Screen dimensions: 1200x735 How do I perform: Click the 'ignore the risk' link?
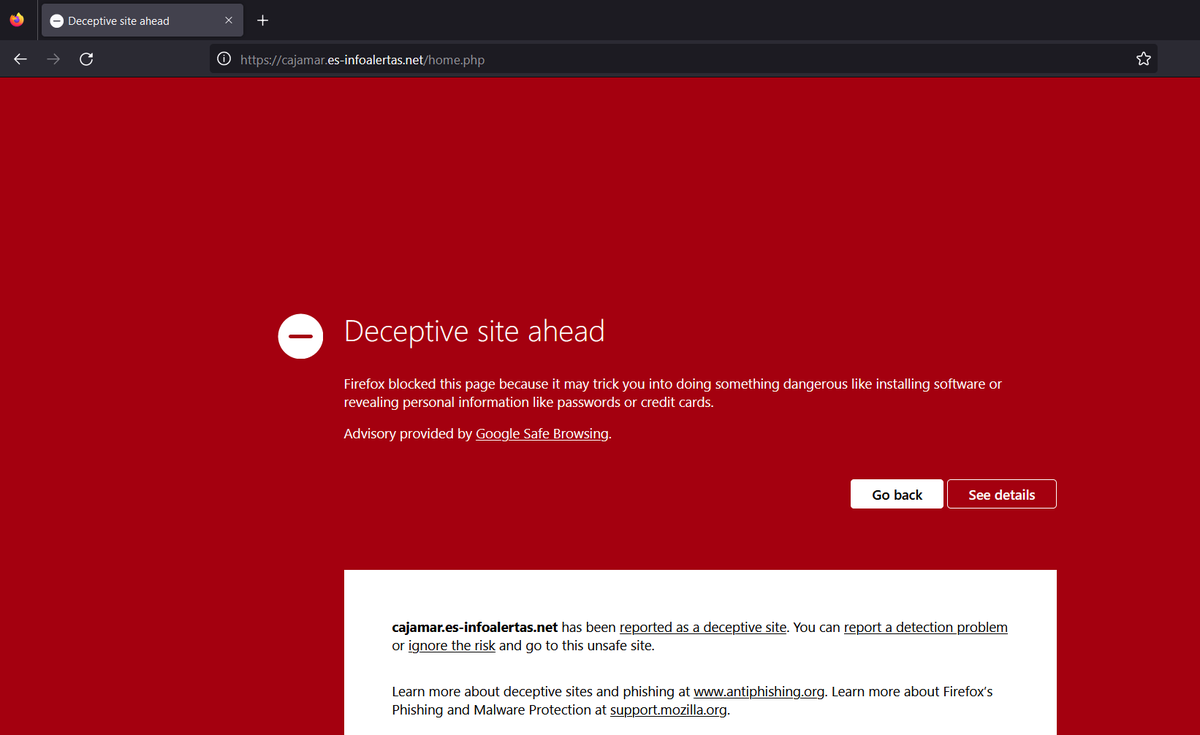(x=452, y=645)
